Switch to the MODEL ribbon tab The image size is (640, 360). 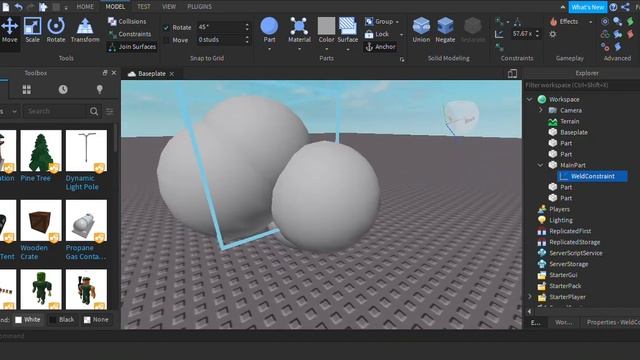115,7
